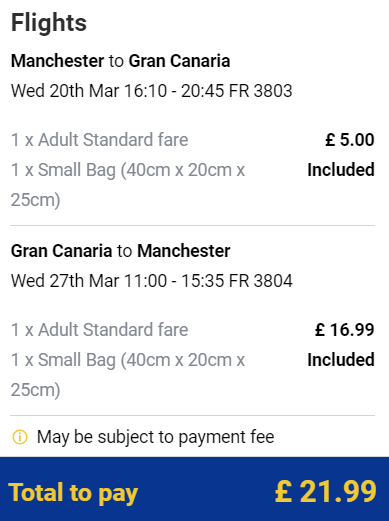The height and width of the screenshot is (521, 389).
Task: Select Manchester to Gran Canaria route title
Action: pyautogui.click(x=120, y=61)
